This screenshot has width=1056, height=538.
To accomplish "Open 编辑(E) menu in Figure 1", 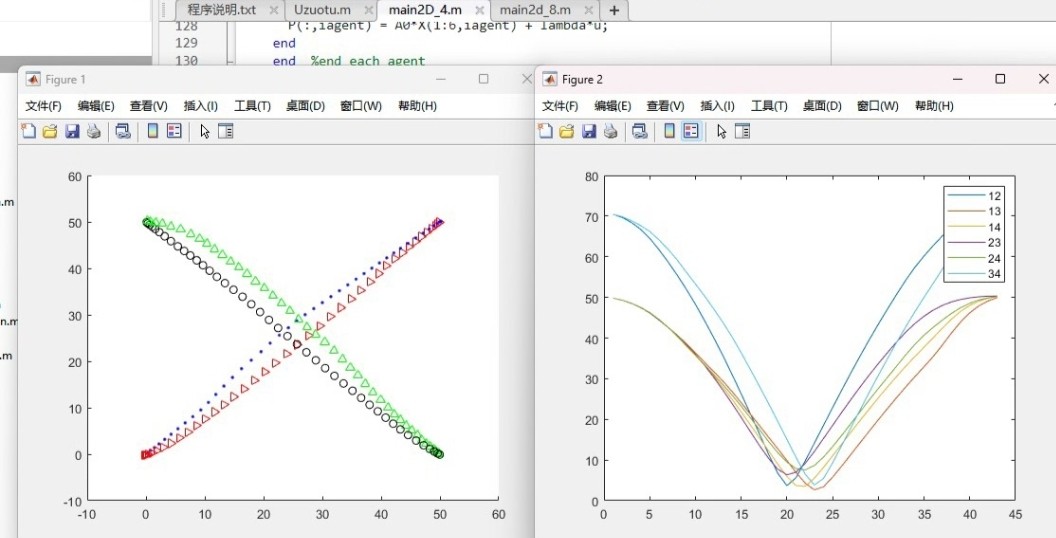I will point(96,106).
